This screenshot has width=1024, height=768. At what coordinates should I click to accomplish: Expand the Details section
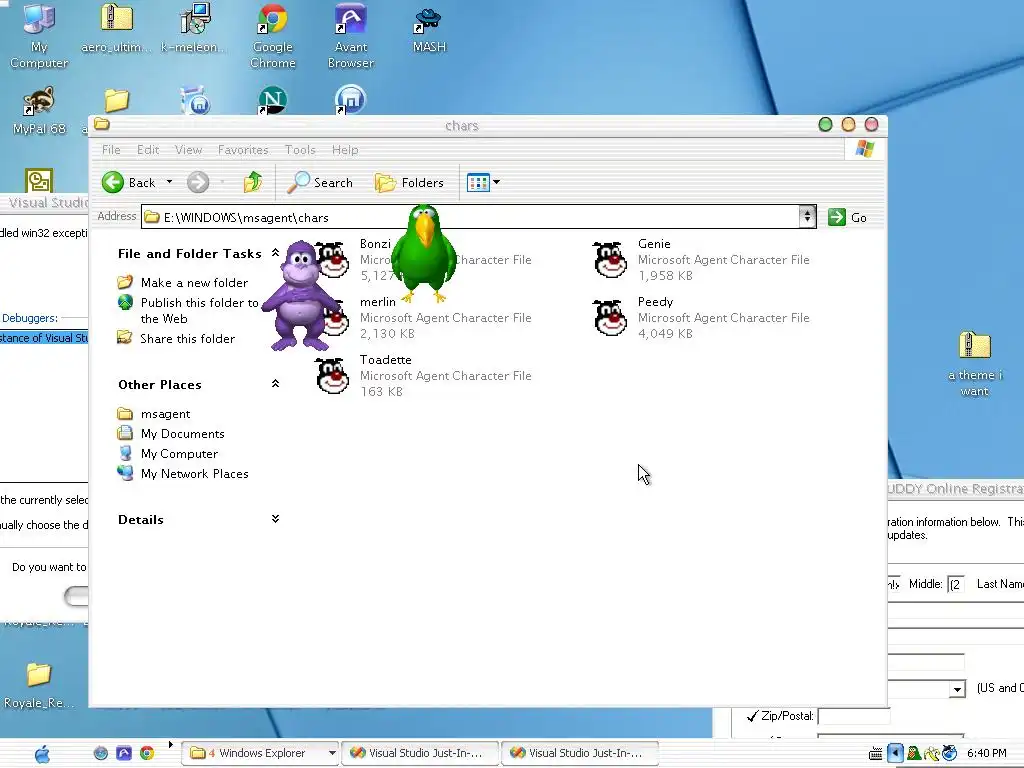coord(275,519)
